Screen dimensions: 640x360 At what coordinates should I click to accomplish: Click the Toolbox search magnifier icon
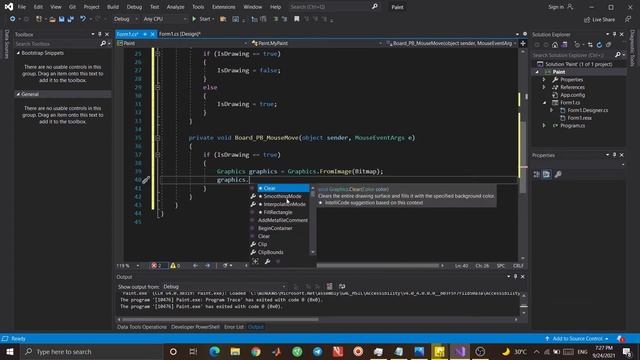[103, 44]
